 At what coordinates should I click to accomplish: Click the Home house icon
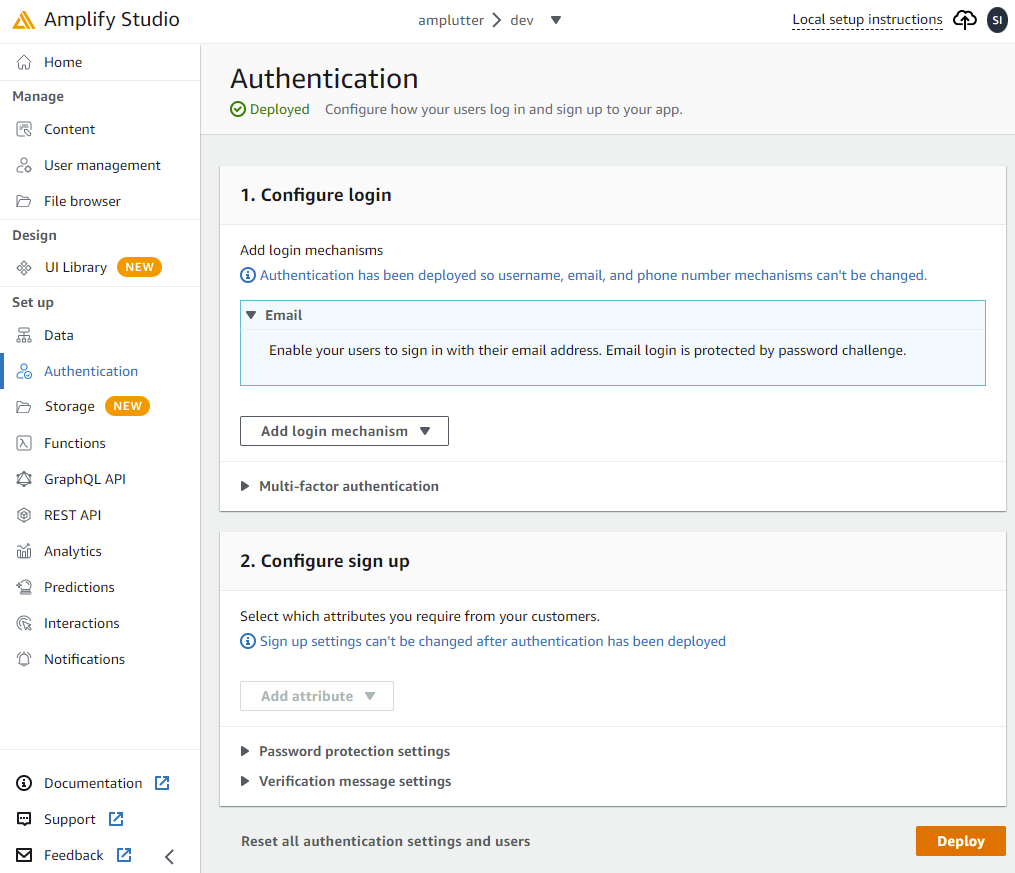tap(24, 62)
